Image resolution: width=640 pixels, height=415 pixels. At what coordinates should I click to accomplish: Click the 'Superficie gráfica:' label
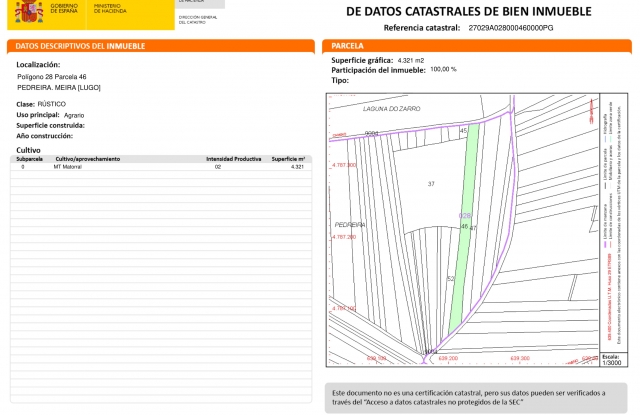point(362,60)
